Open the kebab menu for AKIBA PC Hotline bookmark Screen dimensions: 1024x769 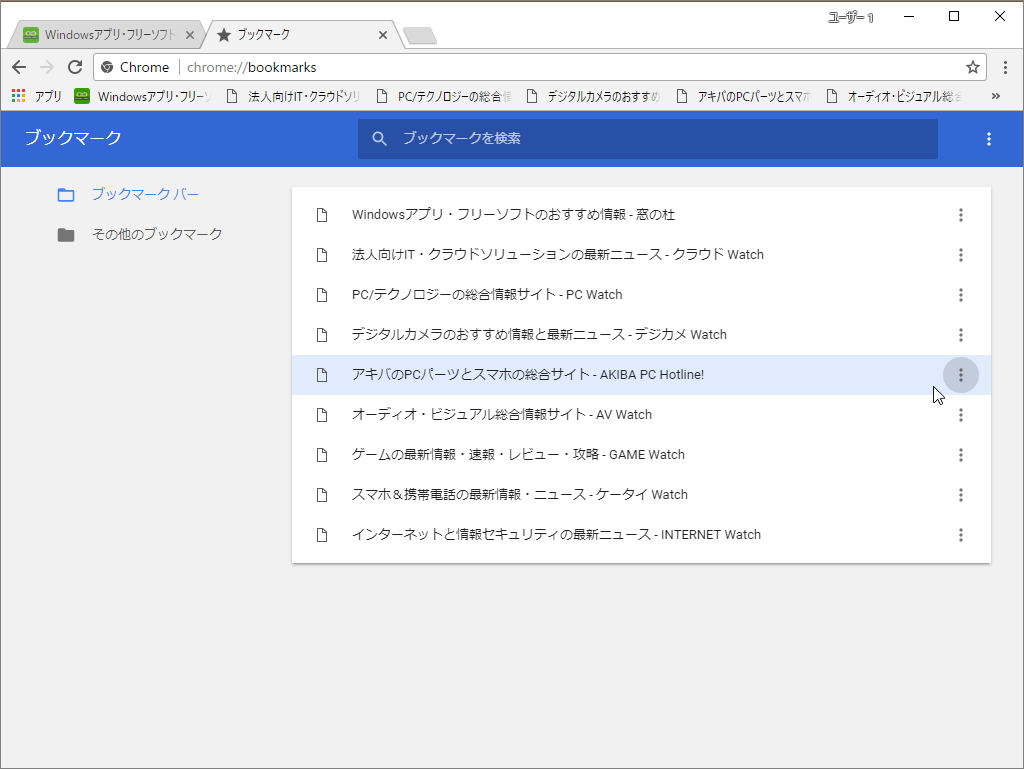coord(960,374)
